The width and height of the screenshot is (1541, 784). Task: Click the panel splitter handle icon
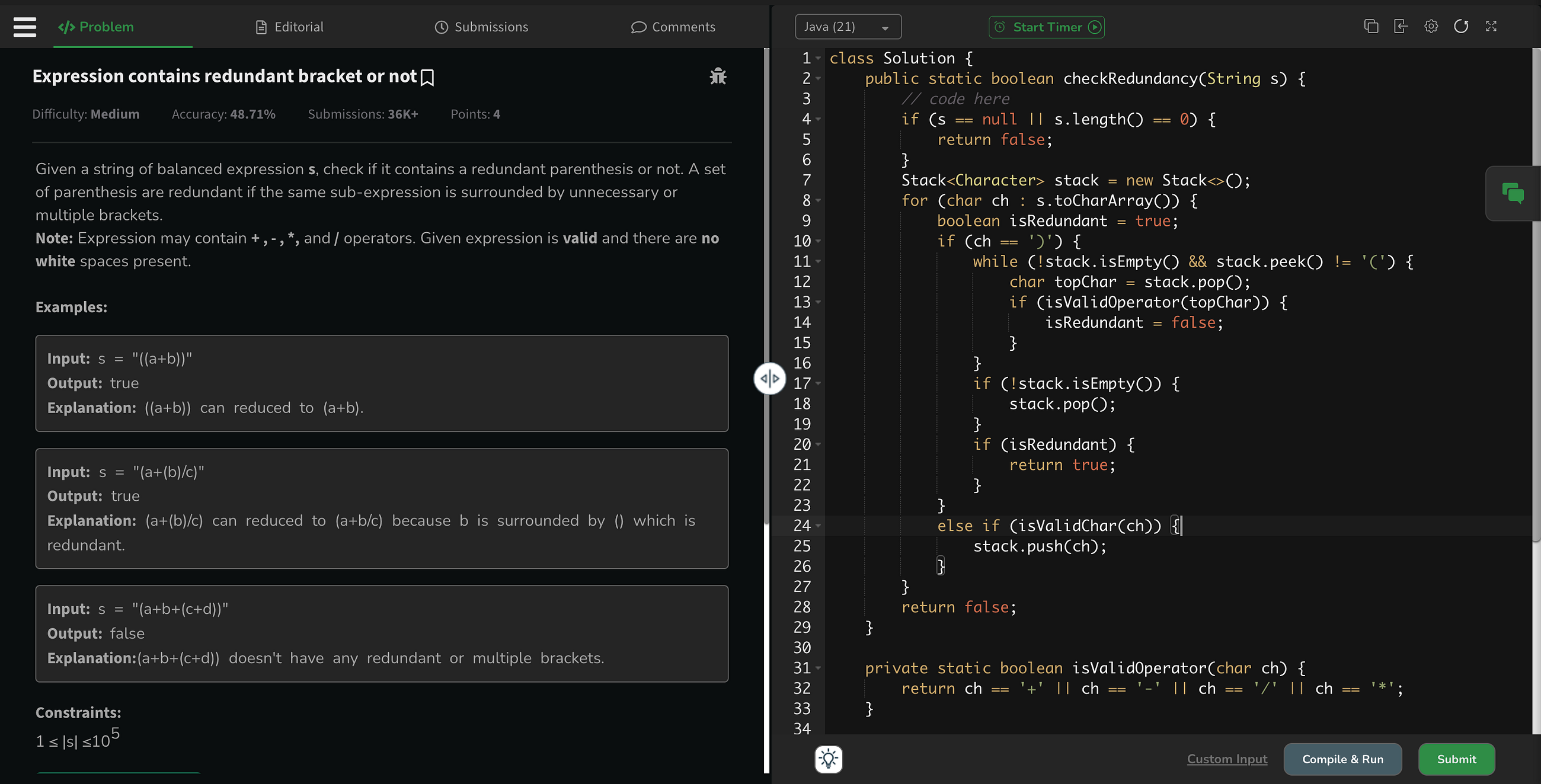769,379
